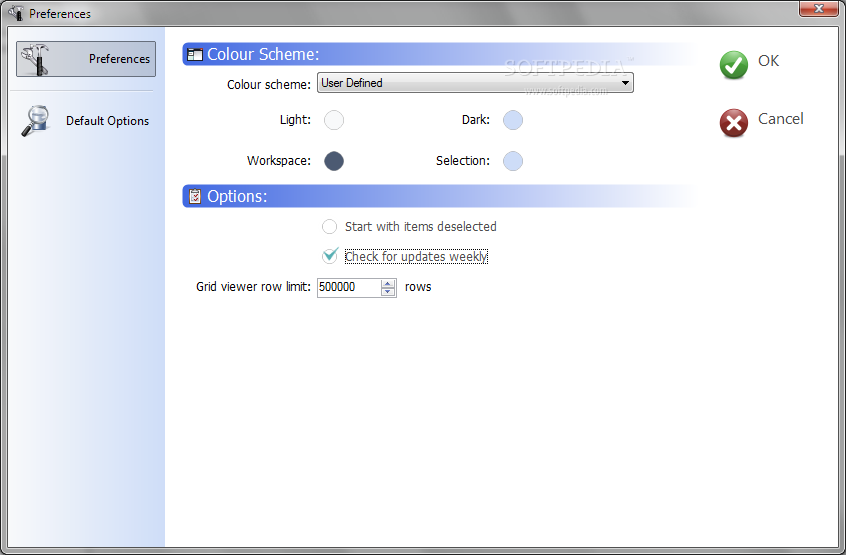Click the hammer and wrench Preferences icon
This screenshot has width=846, height=555.
tap(36, 59)
